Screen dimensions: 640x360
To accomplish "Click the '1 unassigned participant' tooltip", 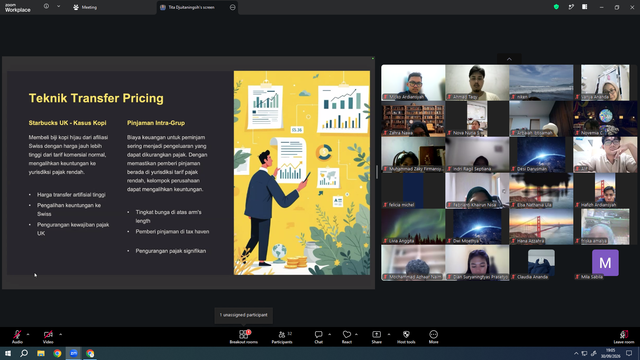I will [244, 315].
